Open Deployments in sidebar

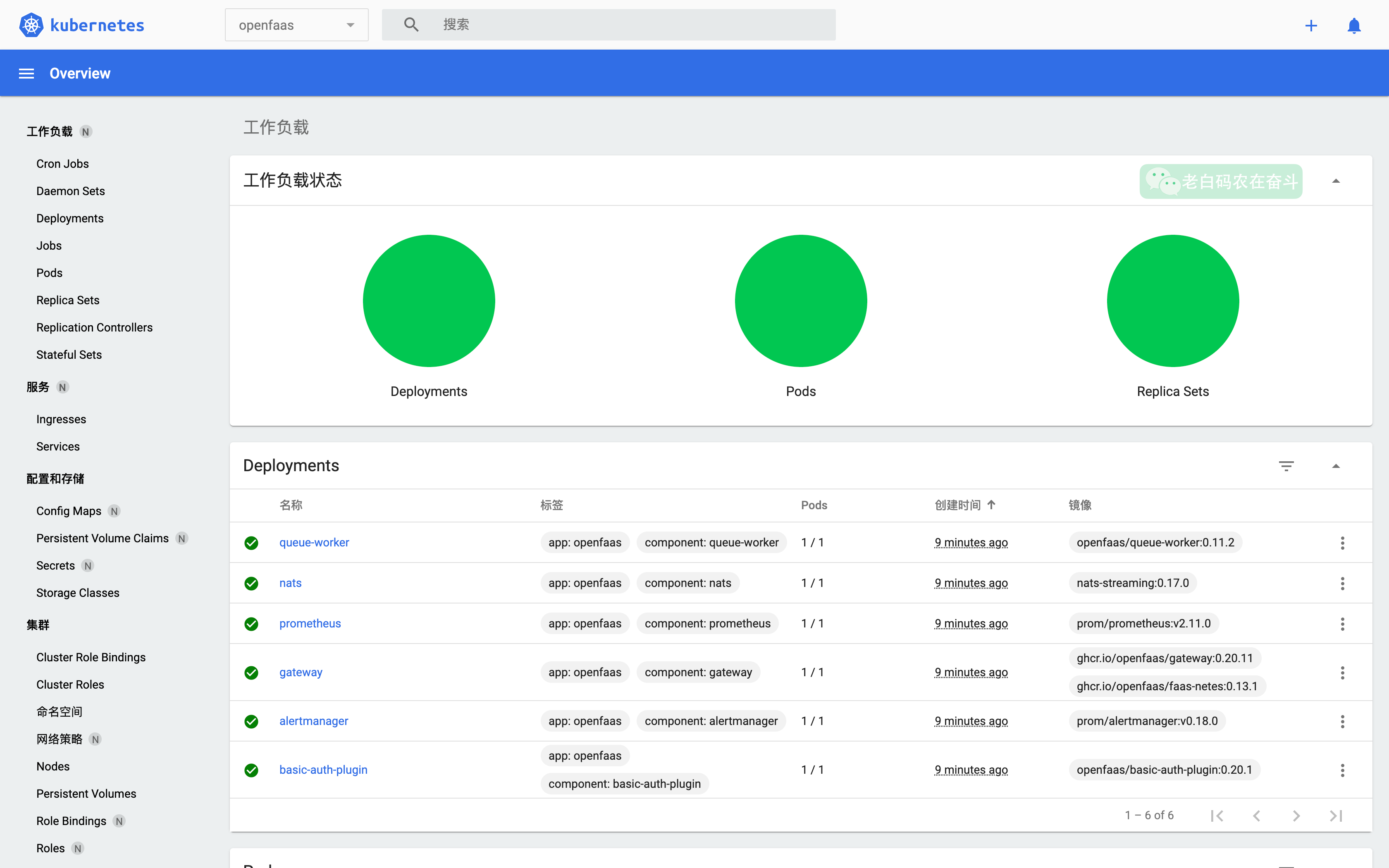tap(70, 218)
